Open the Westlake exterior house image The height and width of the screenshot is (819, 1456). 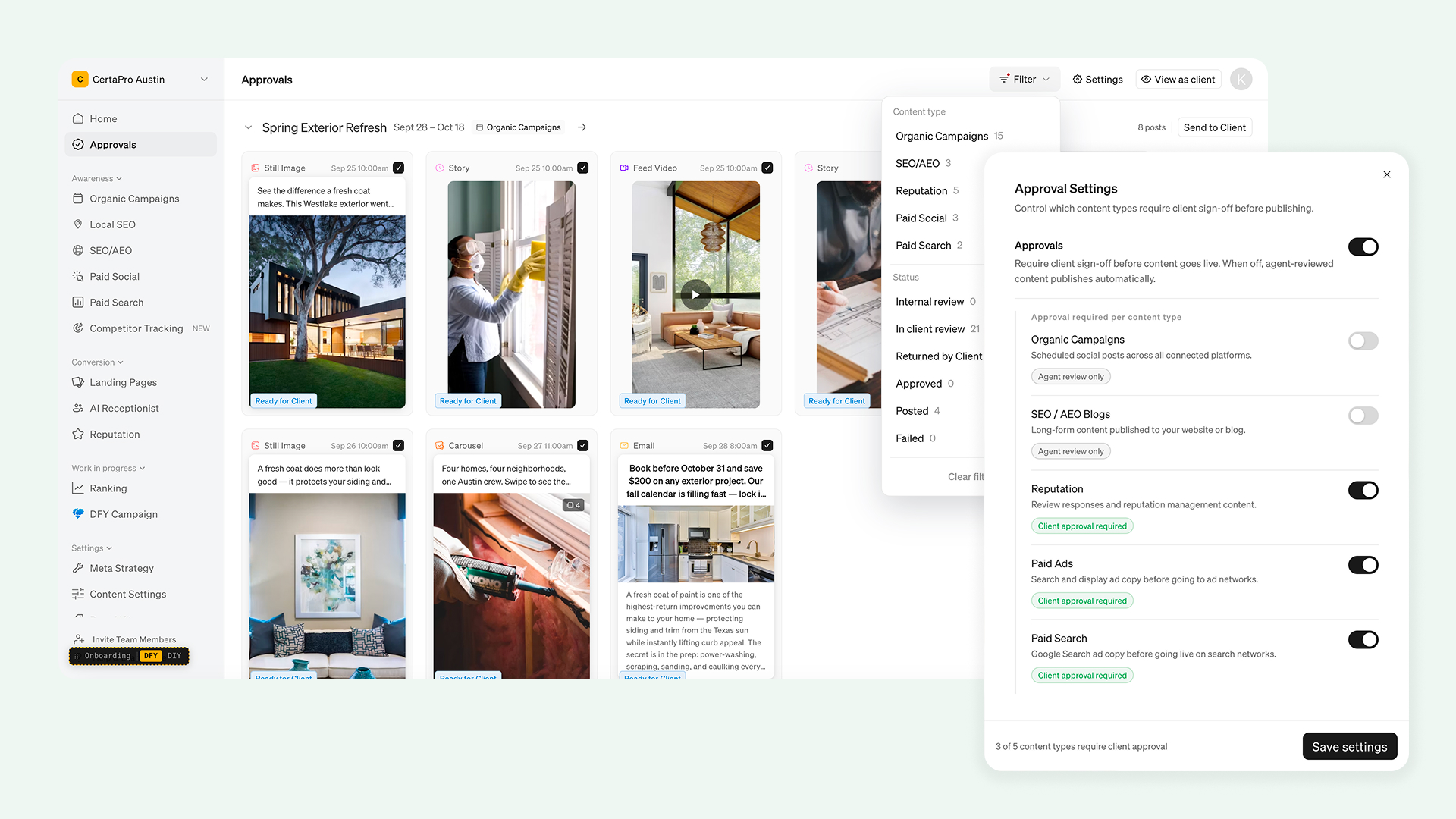click(x=327, y=311)
